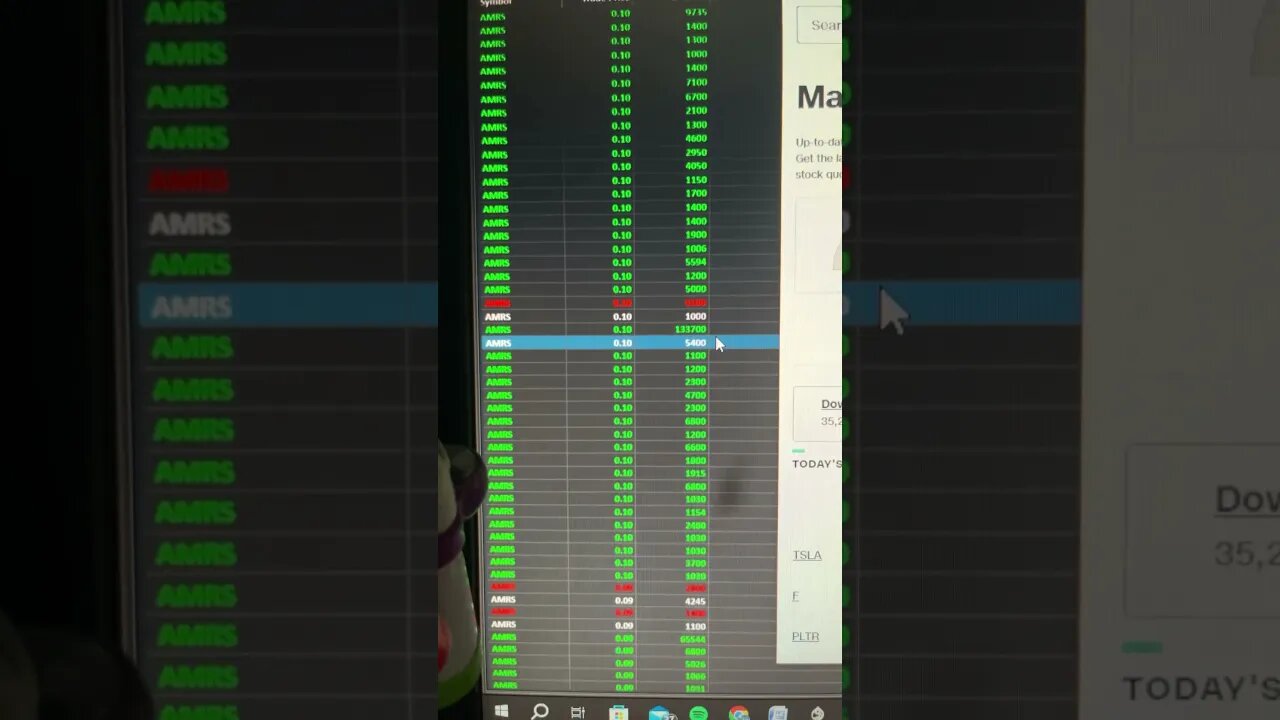Screen dimensions: 1280x720
Task: Select the trade row with size 5026
Action: coord(632,663)
